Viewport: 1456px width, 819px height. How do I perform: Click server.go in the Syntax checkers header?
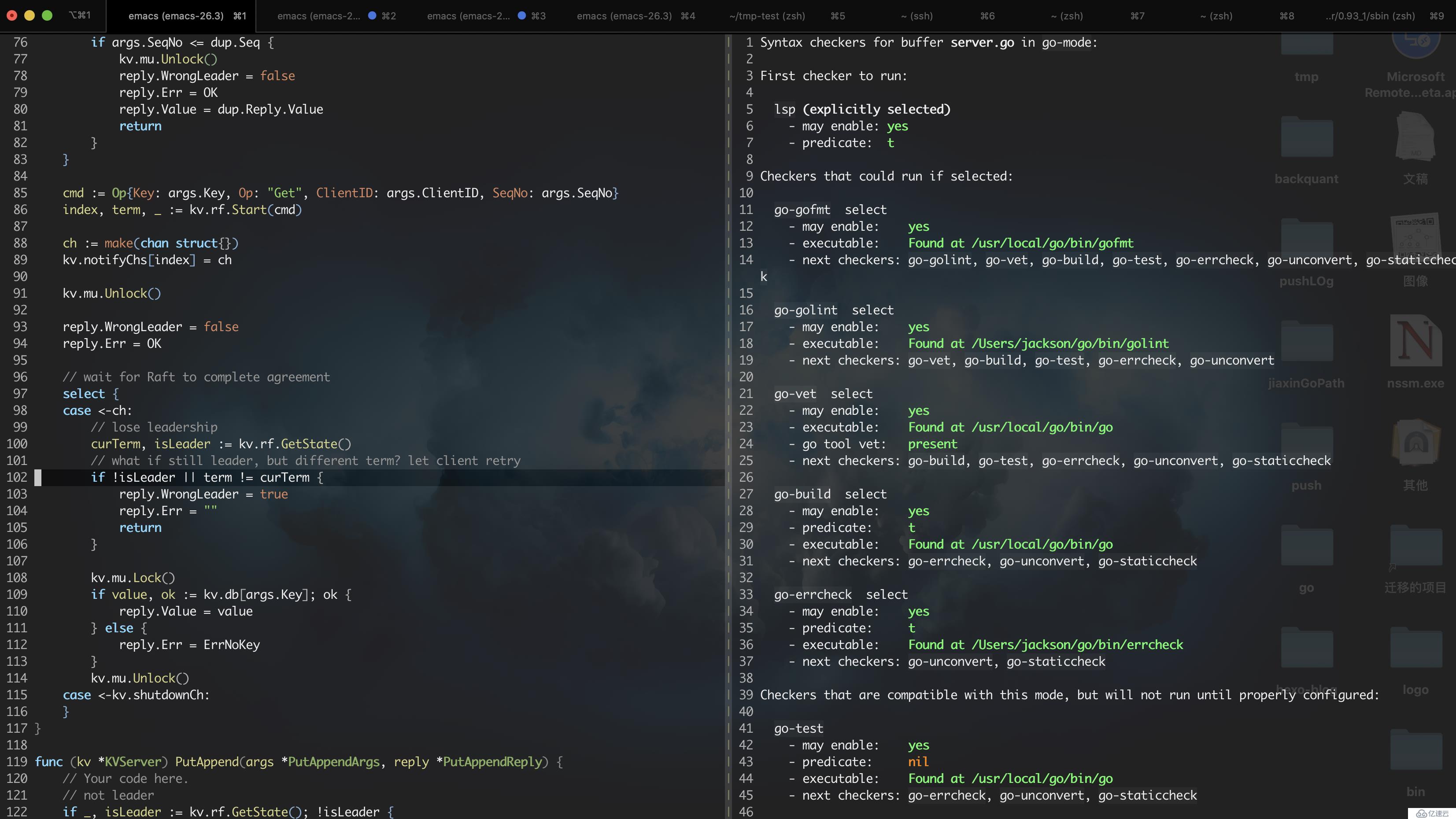(982, 43)
